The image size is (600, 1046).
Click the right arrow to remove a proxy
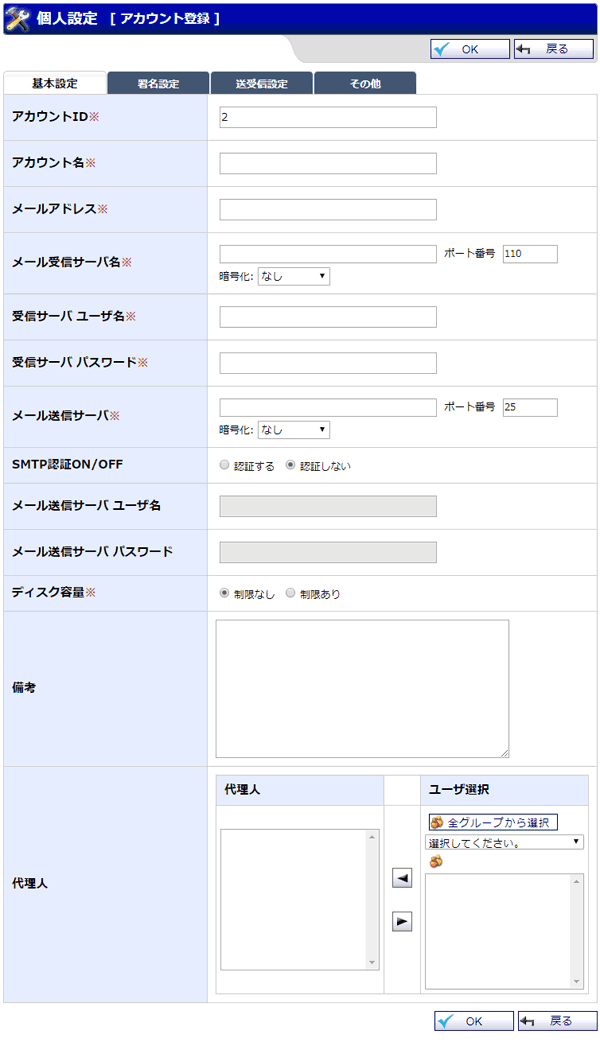402,921
